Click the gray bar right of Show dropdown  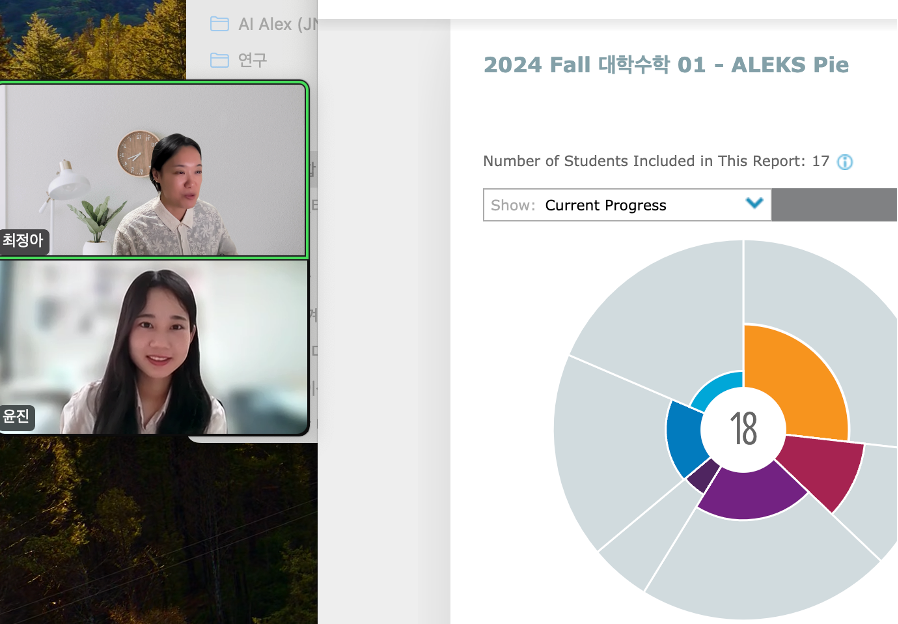click(834, 205)
